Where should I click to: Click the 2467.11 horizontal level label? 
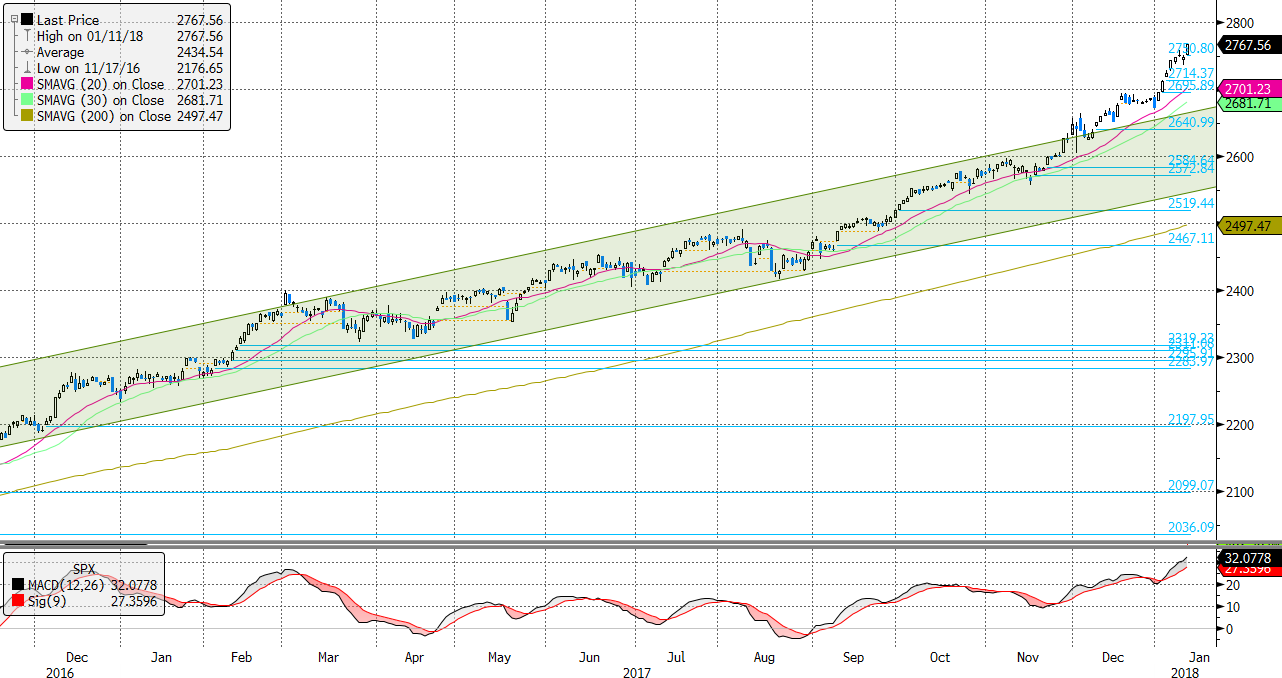tap(1191, 238)
